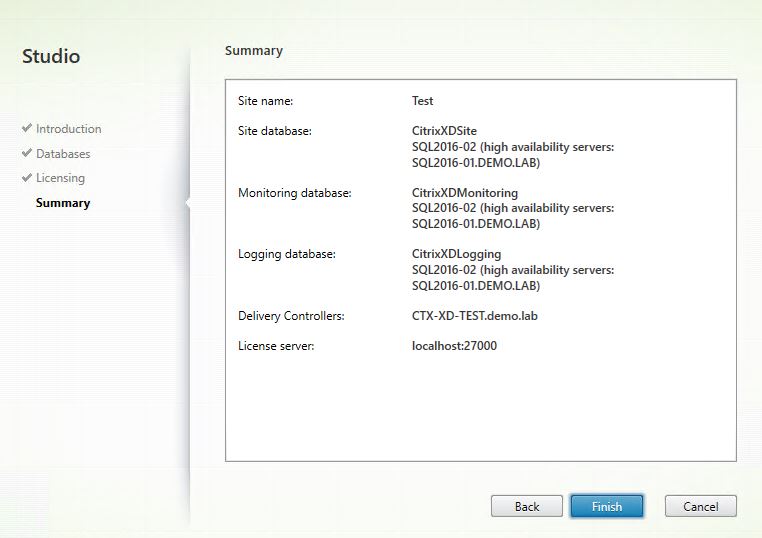Select the localhost:27000 license server value
Viewport: 762px width, 538px height.
point(454,346)
